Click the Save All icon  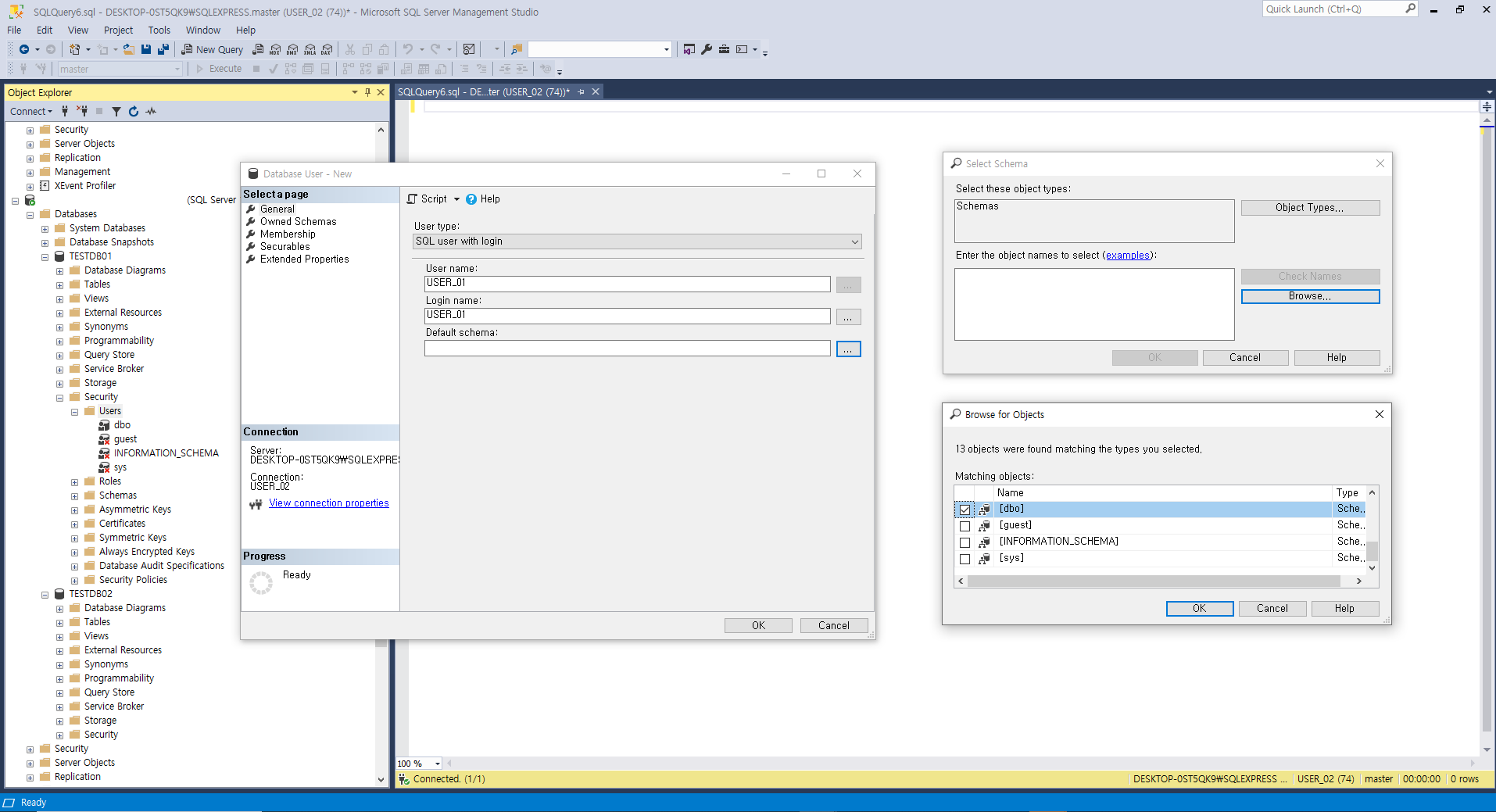tap(163, 49)
